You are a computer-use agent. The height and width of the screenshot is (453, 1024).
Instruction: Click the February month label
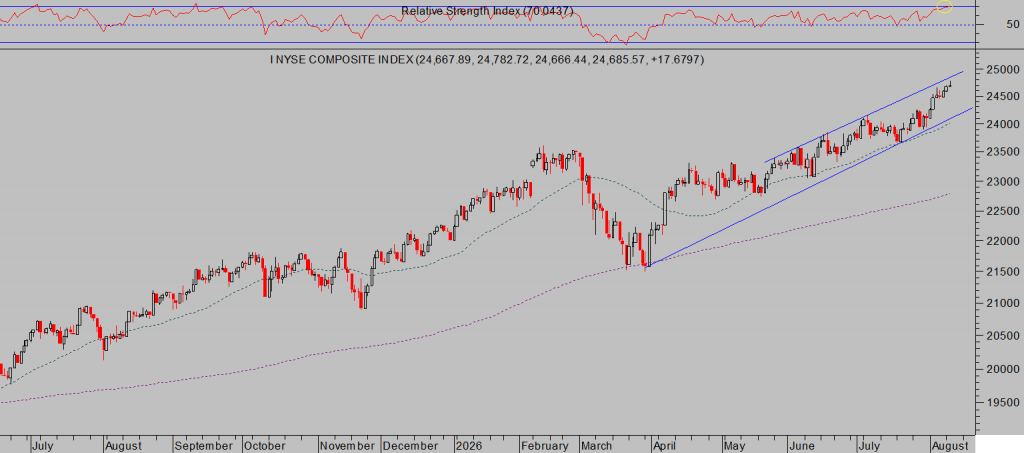545,446
